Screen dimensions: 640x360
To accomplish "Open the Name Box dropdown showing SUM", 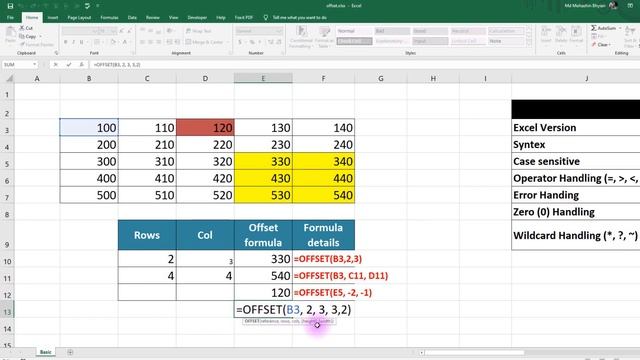I will click(x=34, y=64).
